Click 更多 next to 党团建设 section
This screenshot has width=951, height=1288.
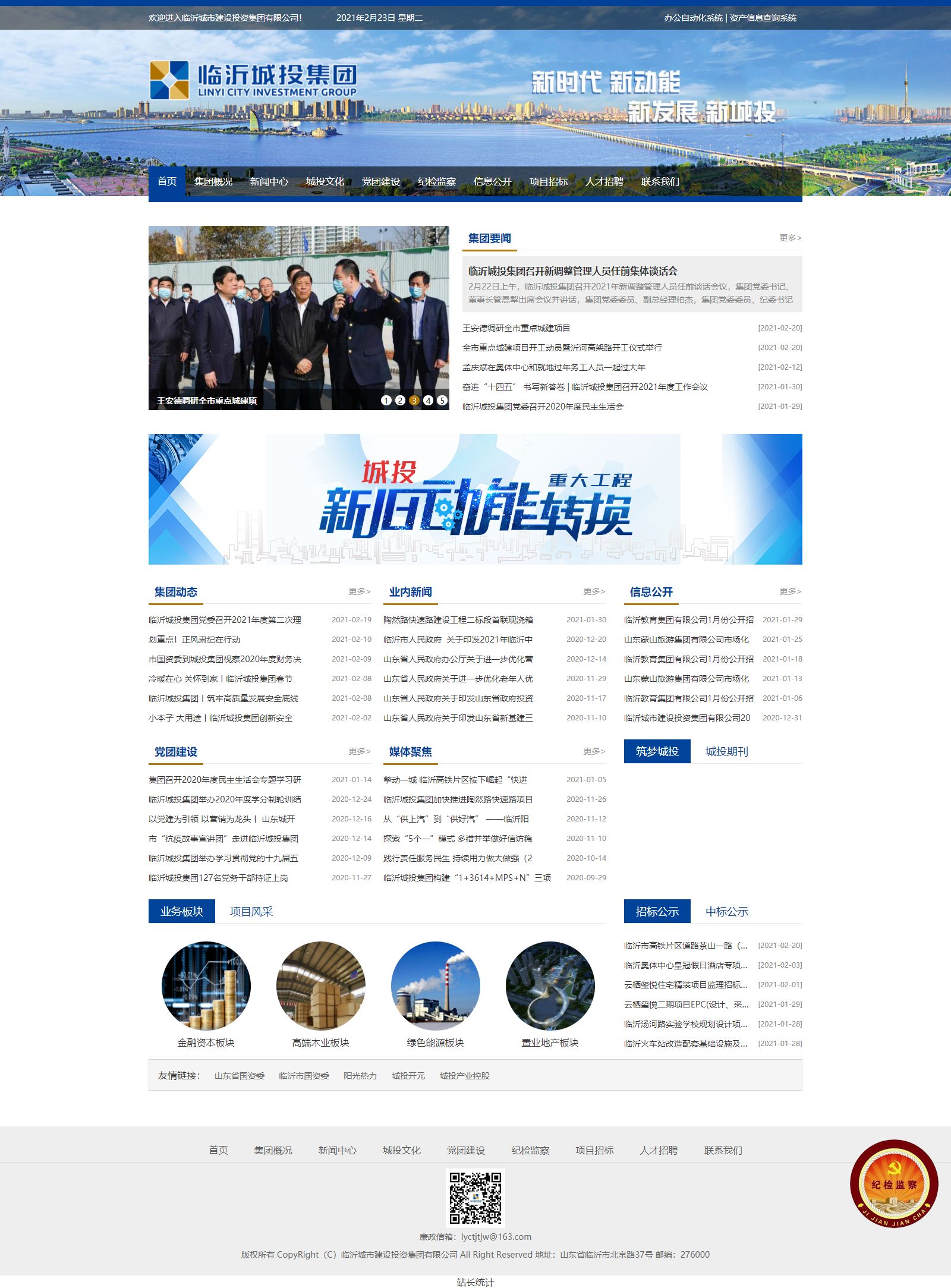click(360, 751)
